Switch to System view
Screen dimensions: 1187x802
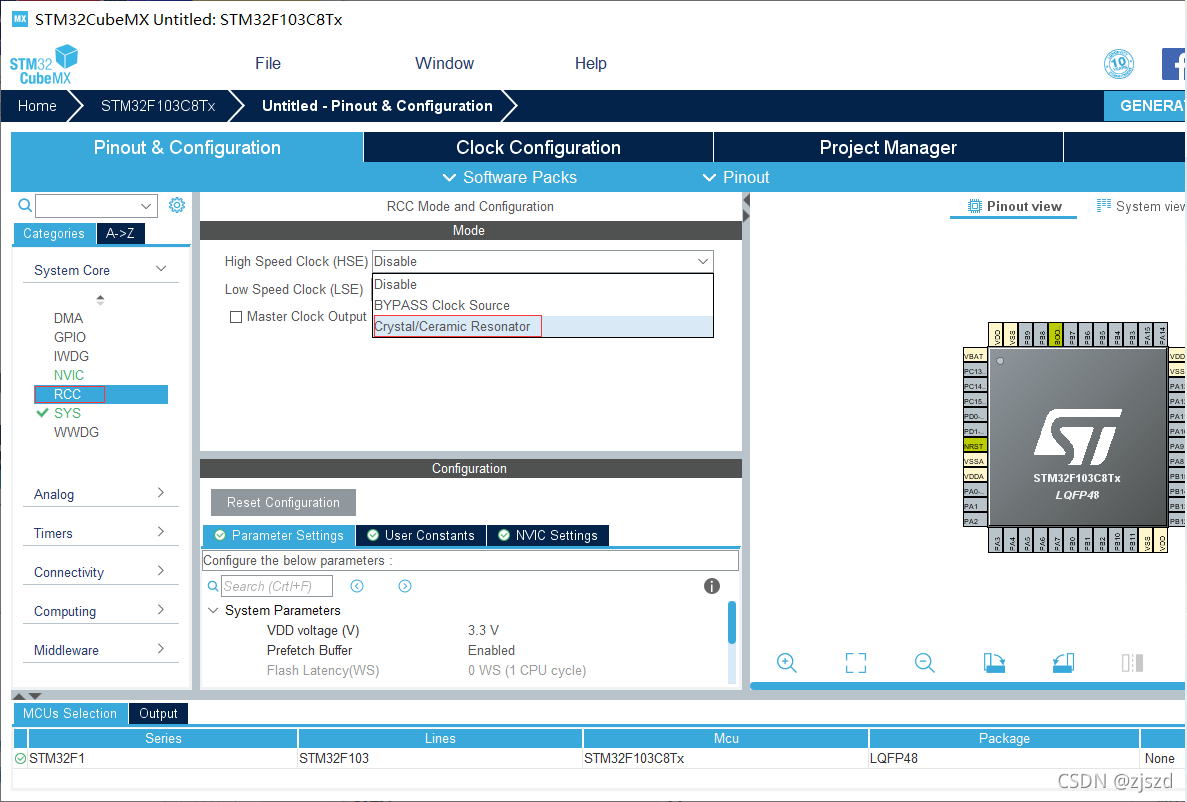[x=1141, y=206]
